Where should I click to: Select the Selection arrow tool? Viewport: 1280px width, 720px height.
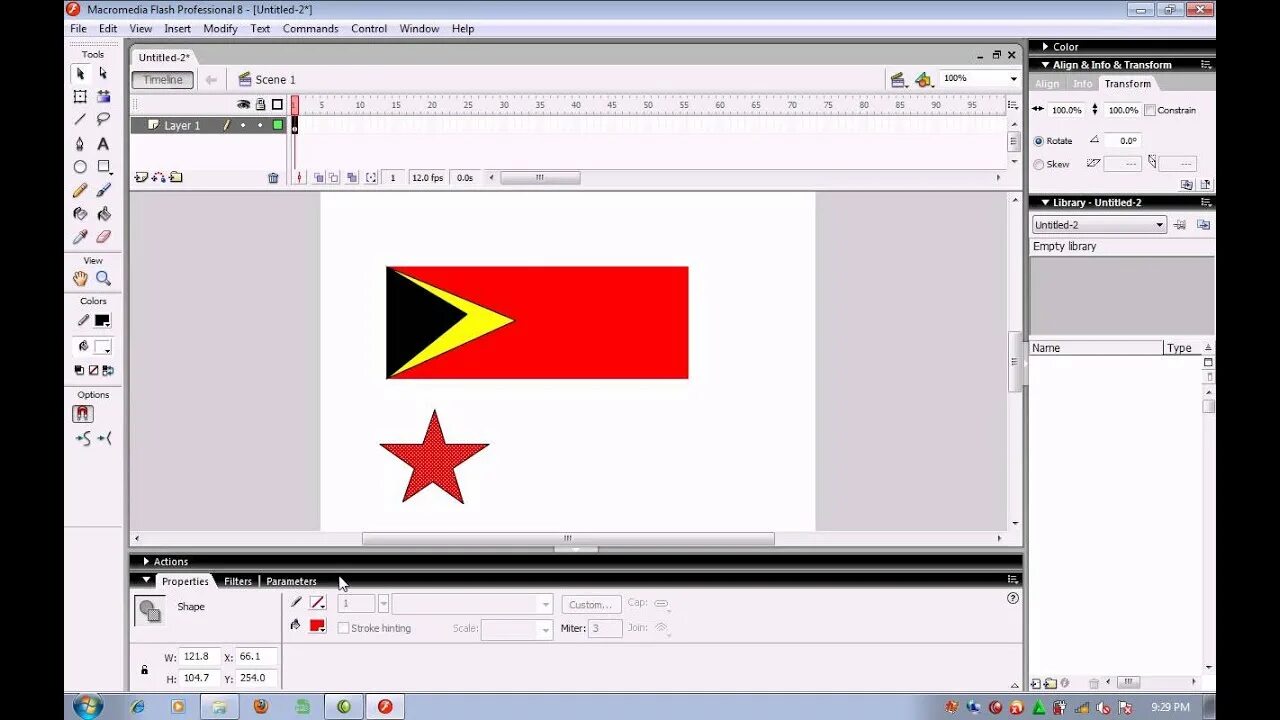click(x=80, y=73)
